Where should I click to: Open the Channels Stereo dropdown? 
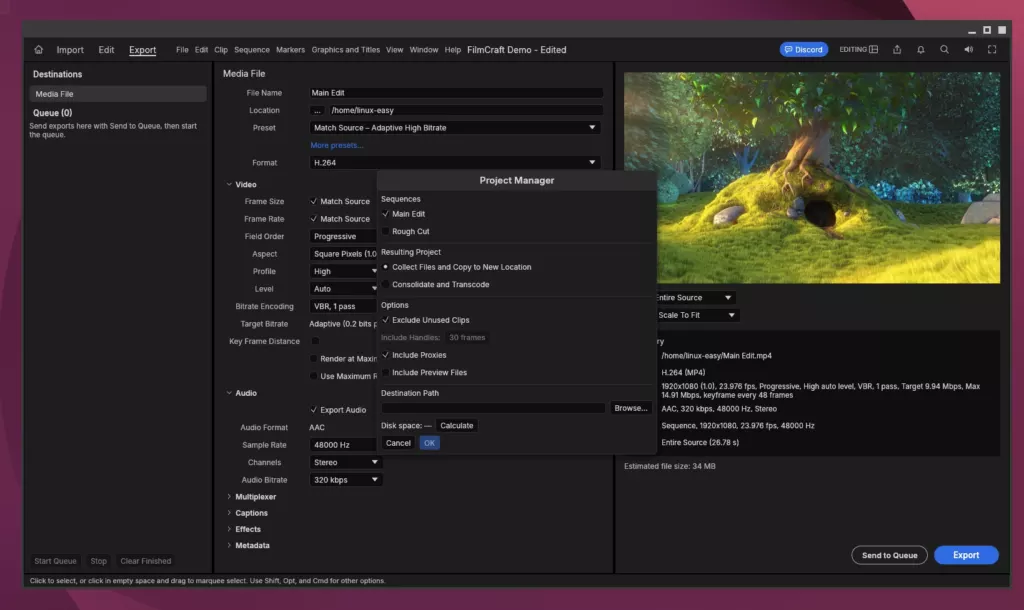pos(345,462)
